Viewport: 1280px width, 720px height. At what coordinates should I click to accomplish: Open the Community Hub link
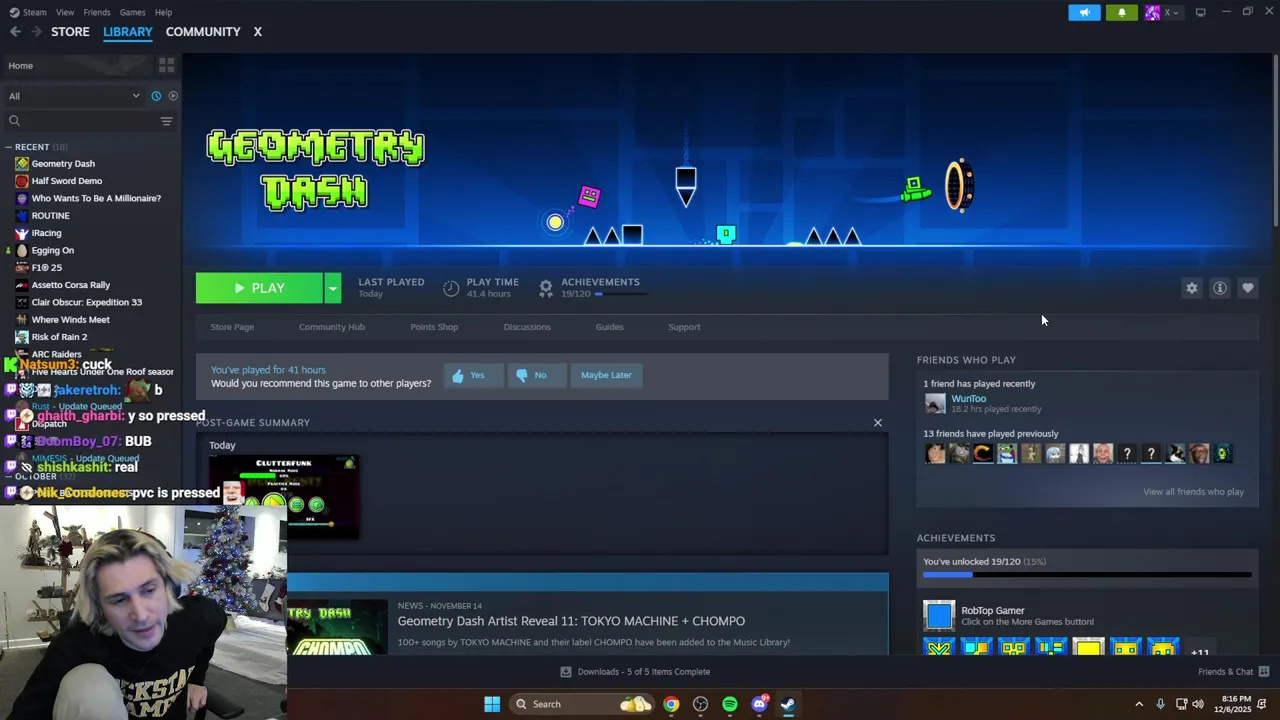tap(332, 327)
